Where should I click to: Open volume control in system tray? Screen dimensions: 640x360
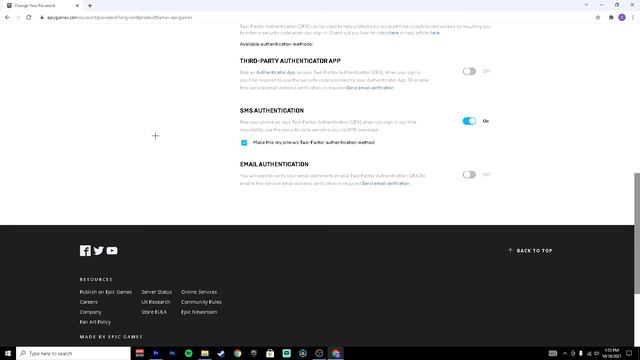(596, 353)
